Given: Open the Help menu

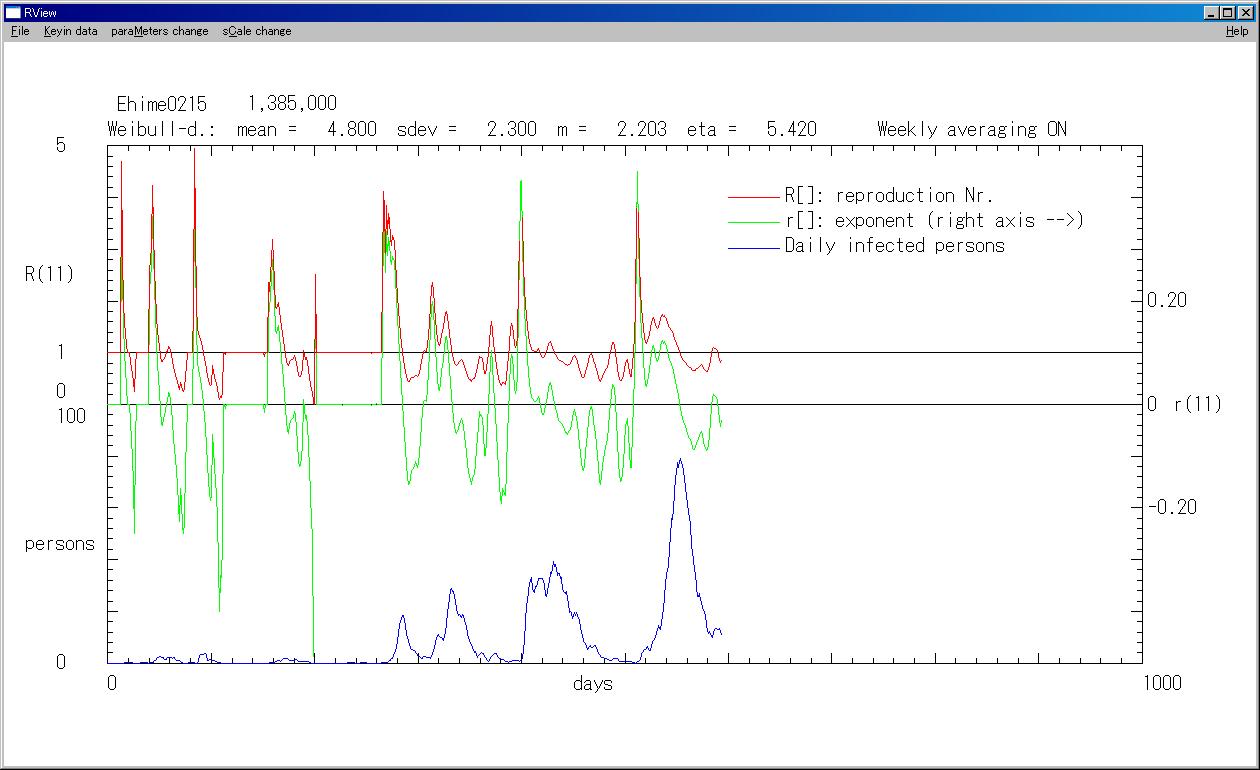Looking at the screenshot, I should (1237, 31).
